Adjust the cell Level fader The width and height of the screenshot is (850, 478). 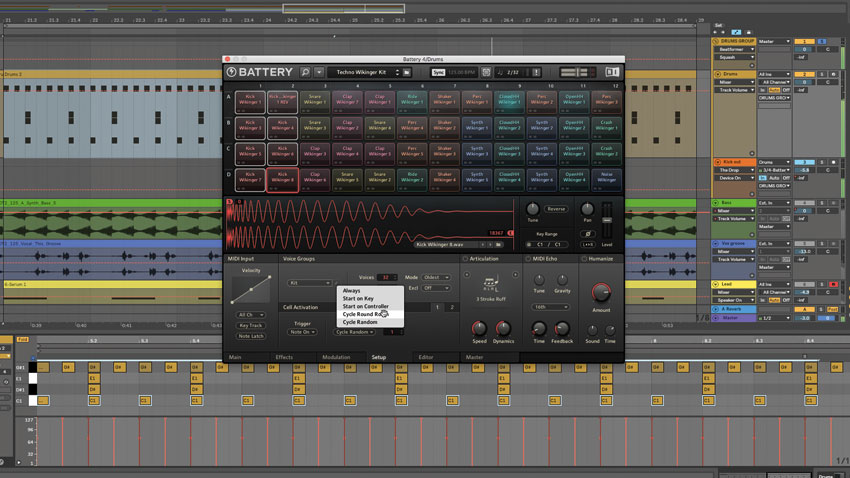(x=607, y=220)
